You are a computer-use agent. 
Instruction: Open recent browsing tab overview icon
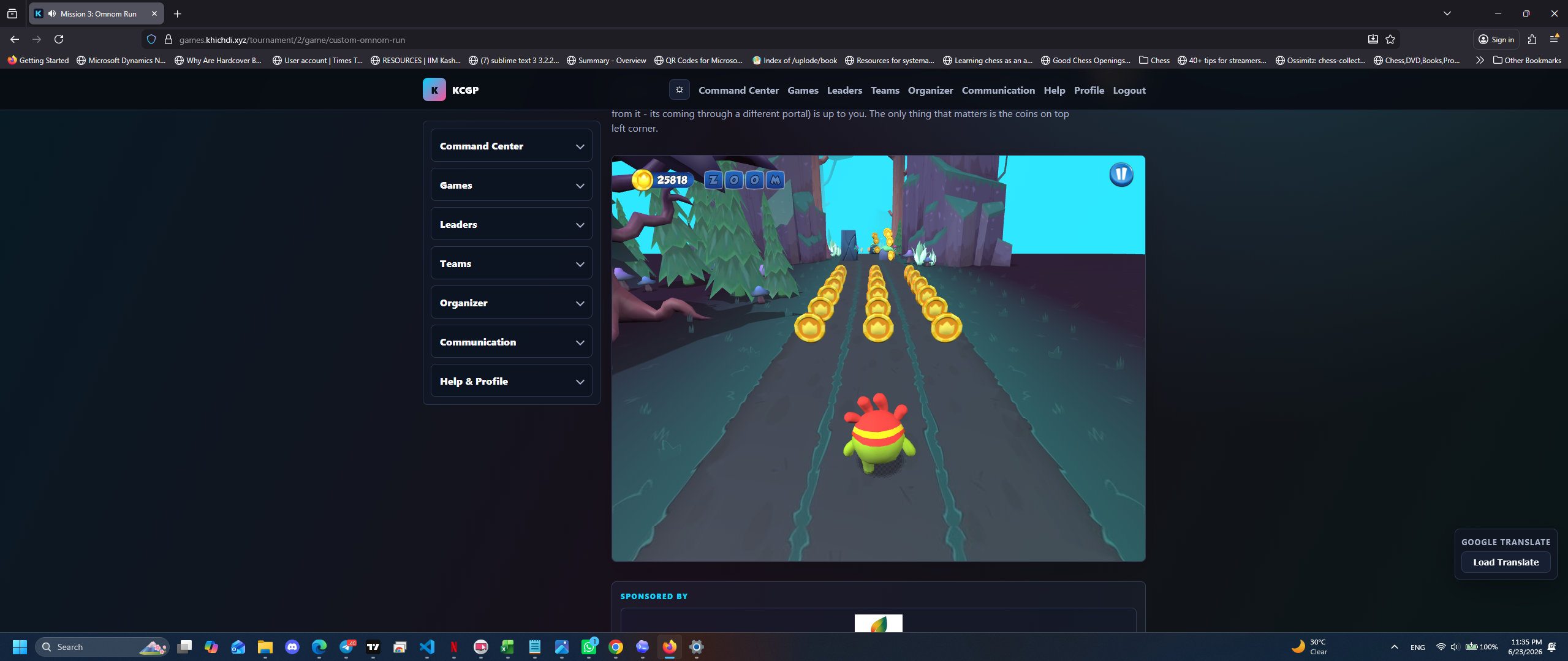click(x=12, y=13)
